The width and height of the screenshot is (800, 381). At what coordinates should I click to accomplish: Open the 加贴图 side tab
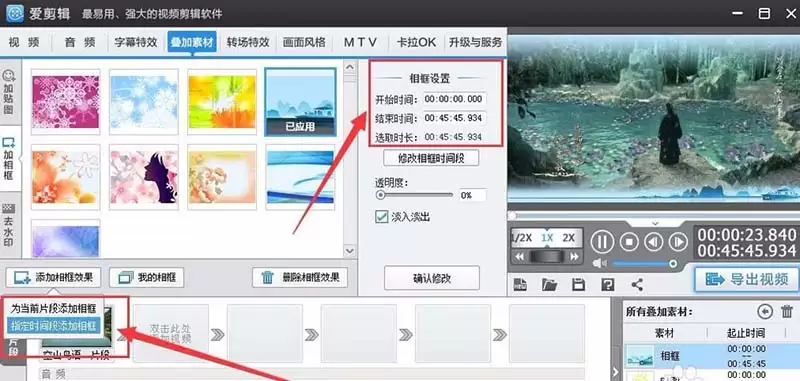tap(9, 92)
